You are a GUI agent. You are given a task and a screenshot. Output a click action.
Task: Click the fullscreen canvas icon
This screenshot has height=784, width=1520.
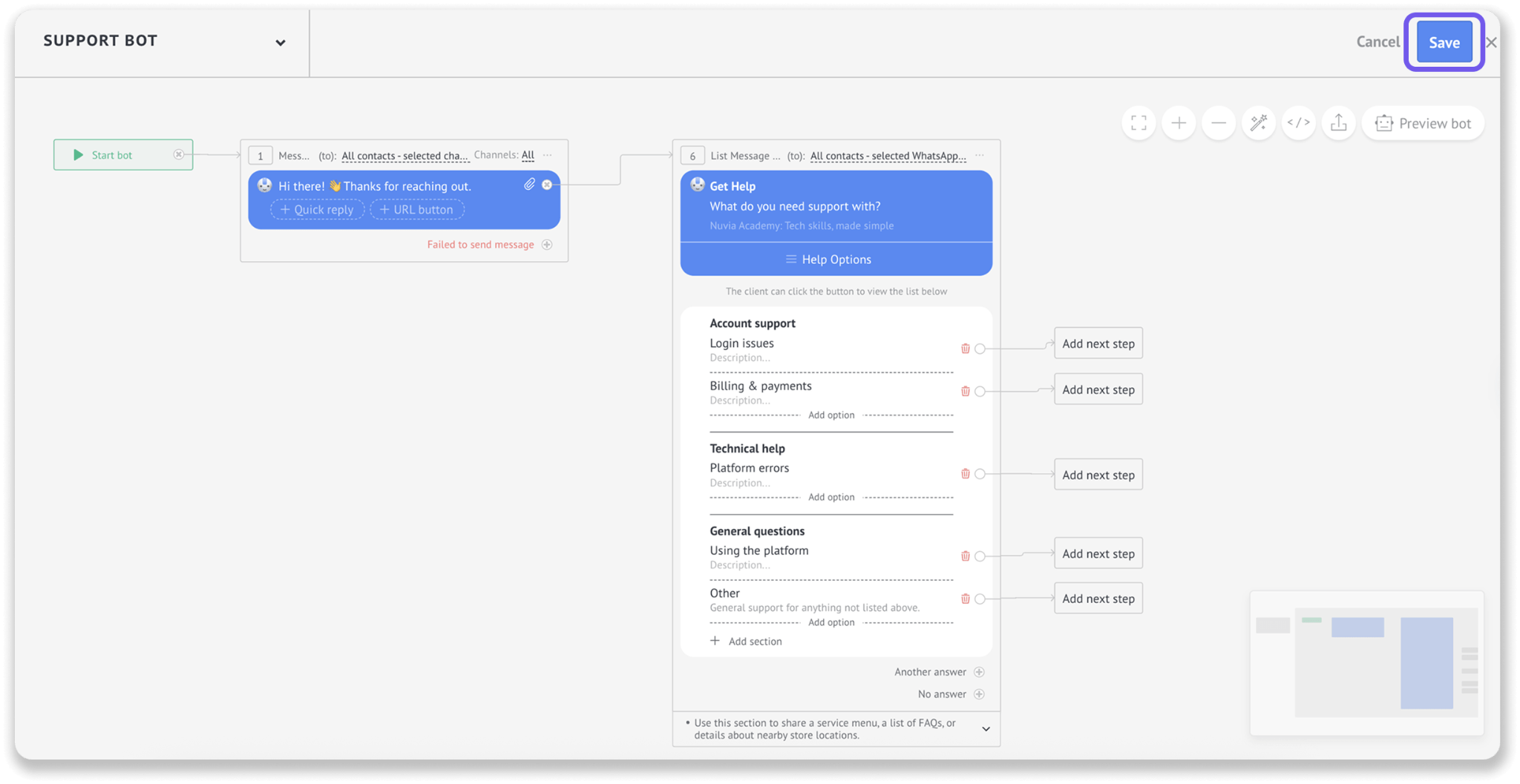(x=1139, y=123)
